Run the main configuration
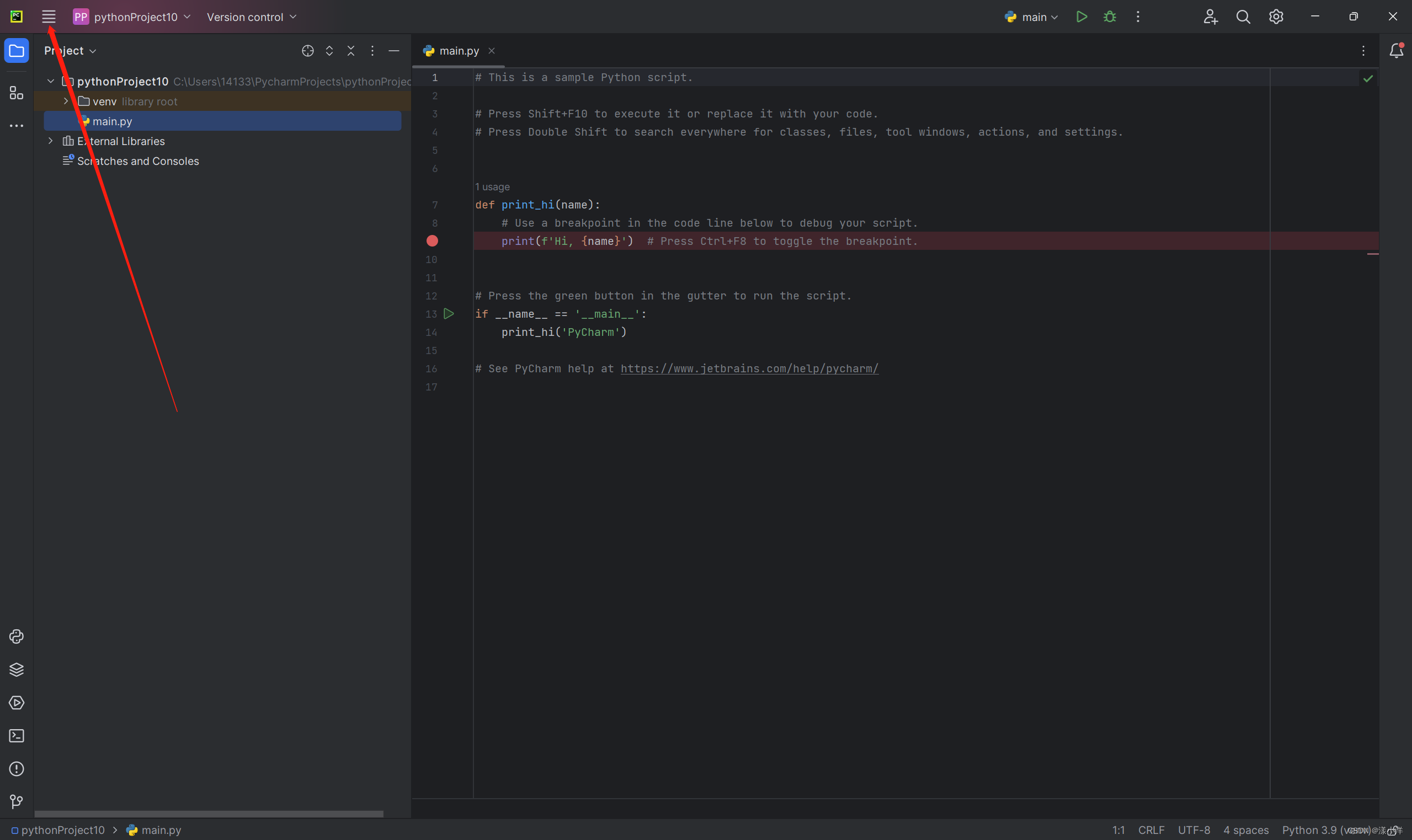Screen dimensions: 1412x840 [x=1081, y=17]
